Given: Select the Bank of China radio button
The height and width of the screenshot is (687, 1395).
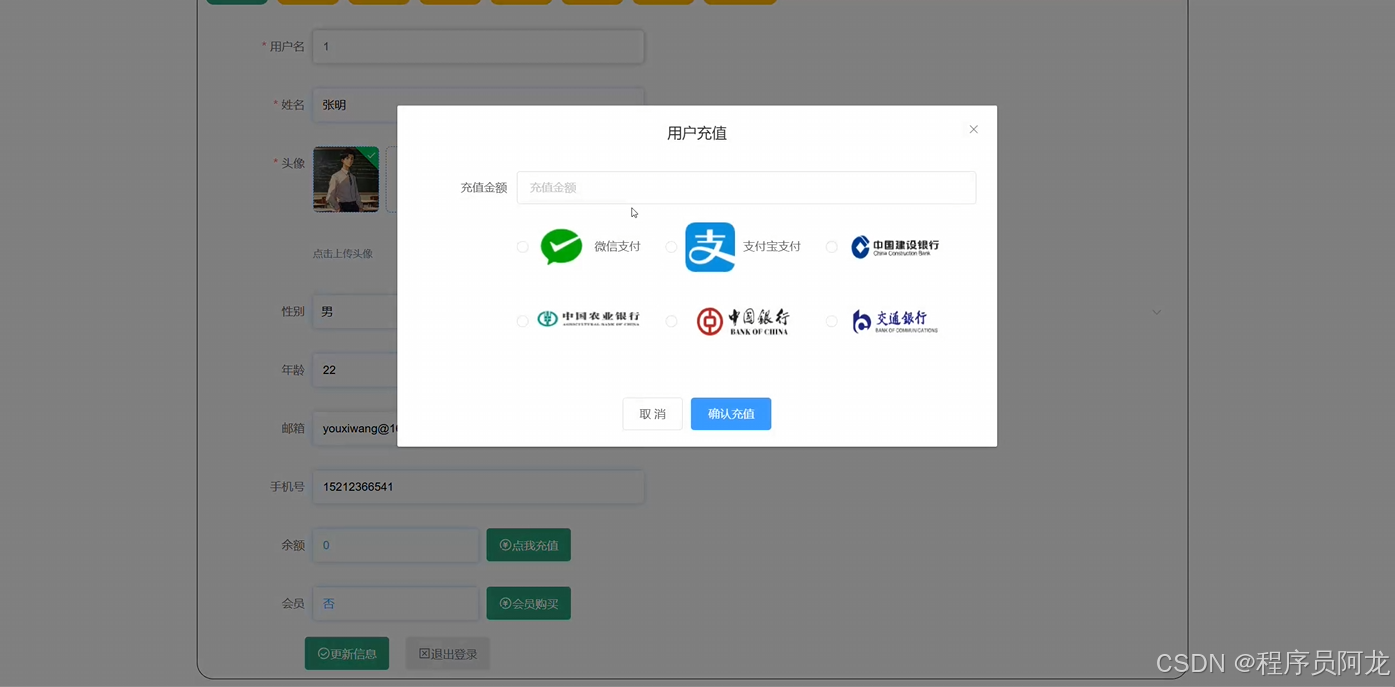Looking at the screenshot, I should point(671,321).
